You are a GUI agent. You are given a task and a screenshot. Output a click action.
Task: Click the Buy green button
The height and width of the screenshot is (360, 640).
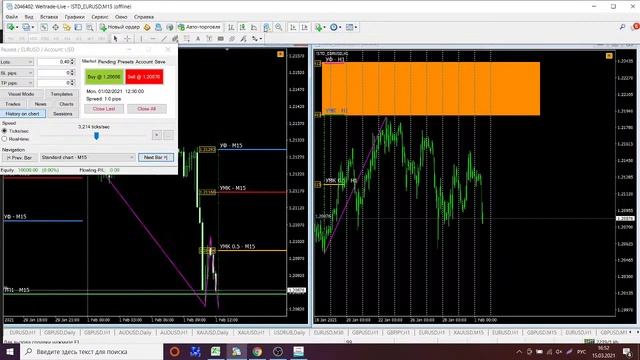(x=104, y=77)
